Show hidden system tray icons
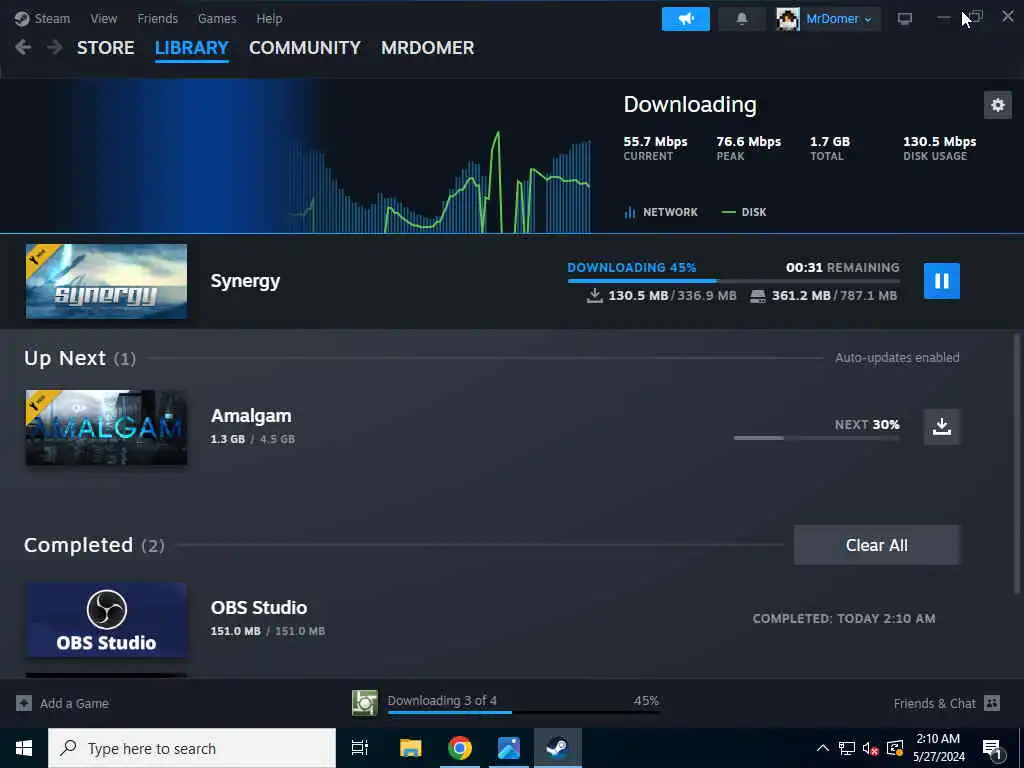1024x768 pixels. pyautogui.click(x=823, y=748)
